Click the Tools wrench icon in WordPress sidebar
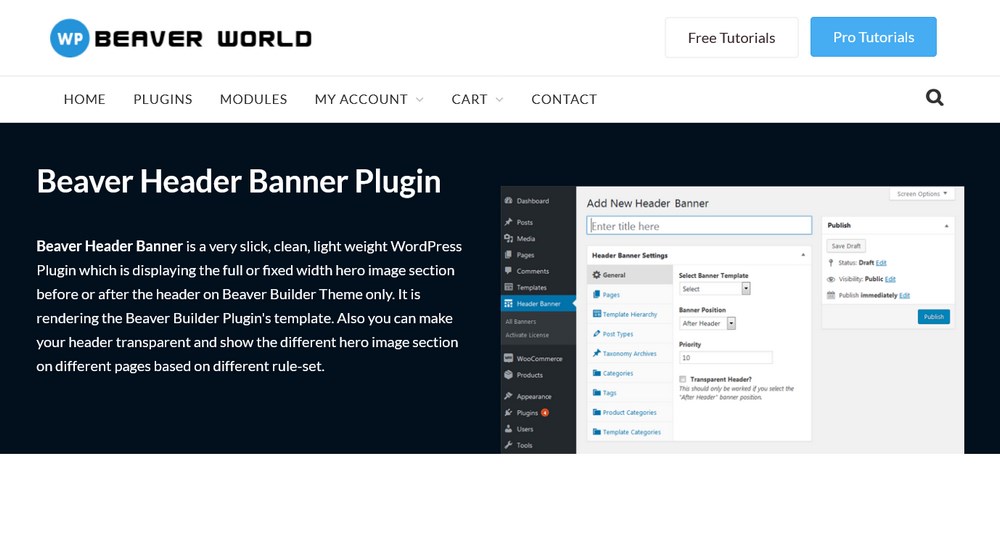 [x=508, y=445]
